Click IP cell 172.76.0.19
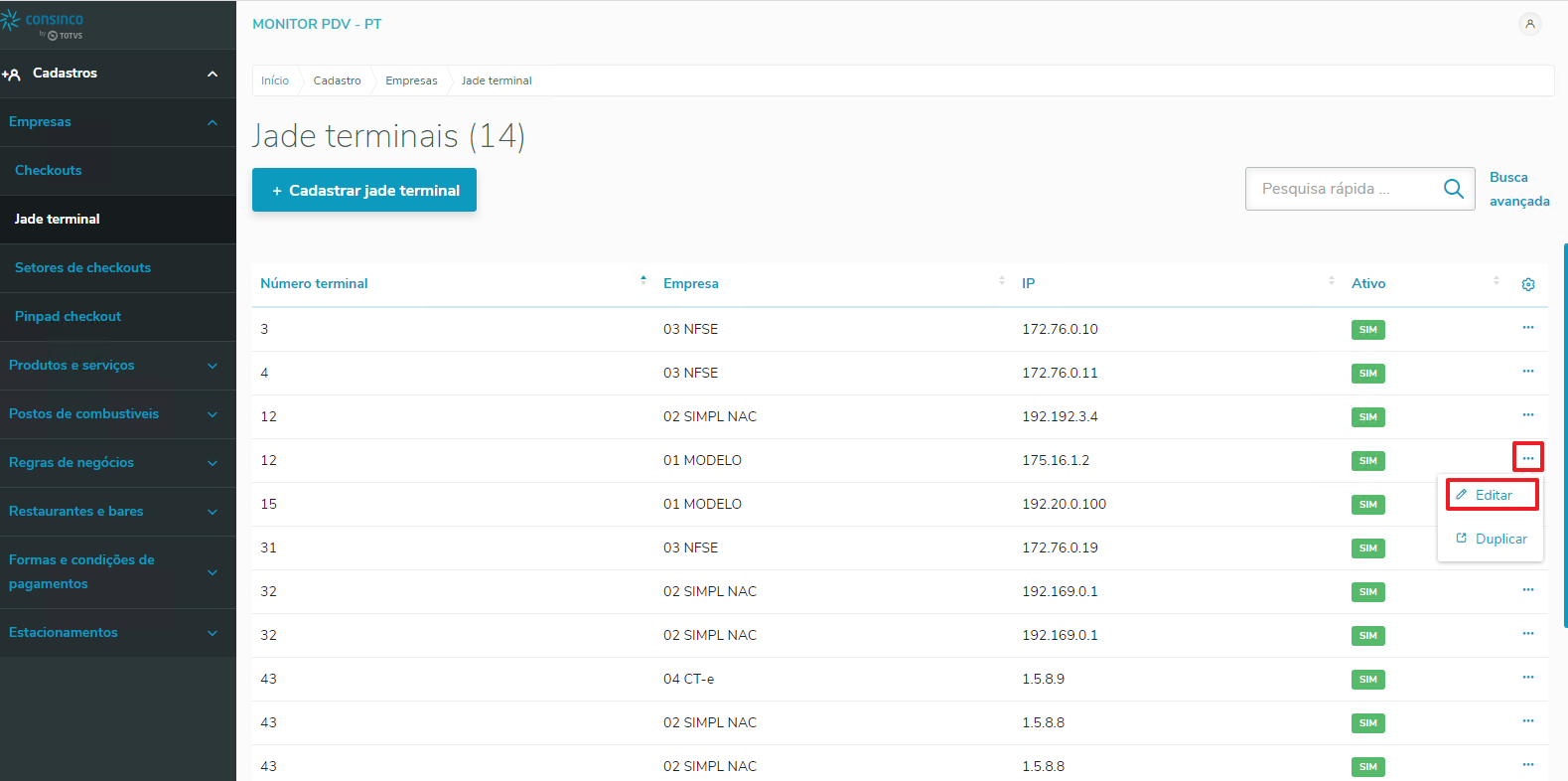Image resolution: width=1568 pixels, height=781 pixels. (1061, 547)
